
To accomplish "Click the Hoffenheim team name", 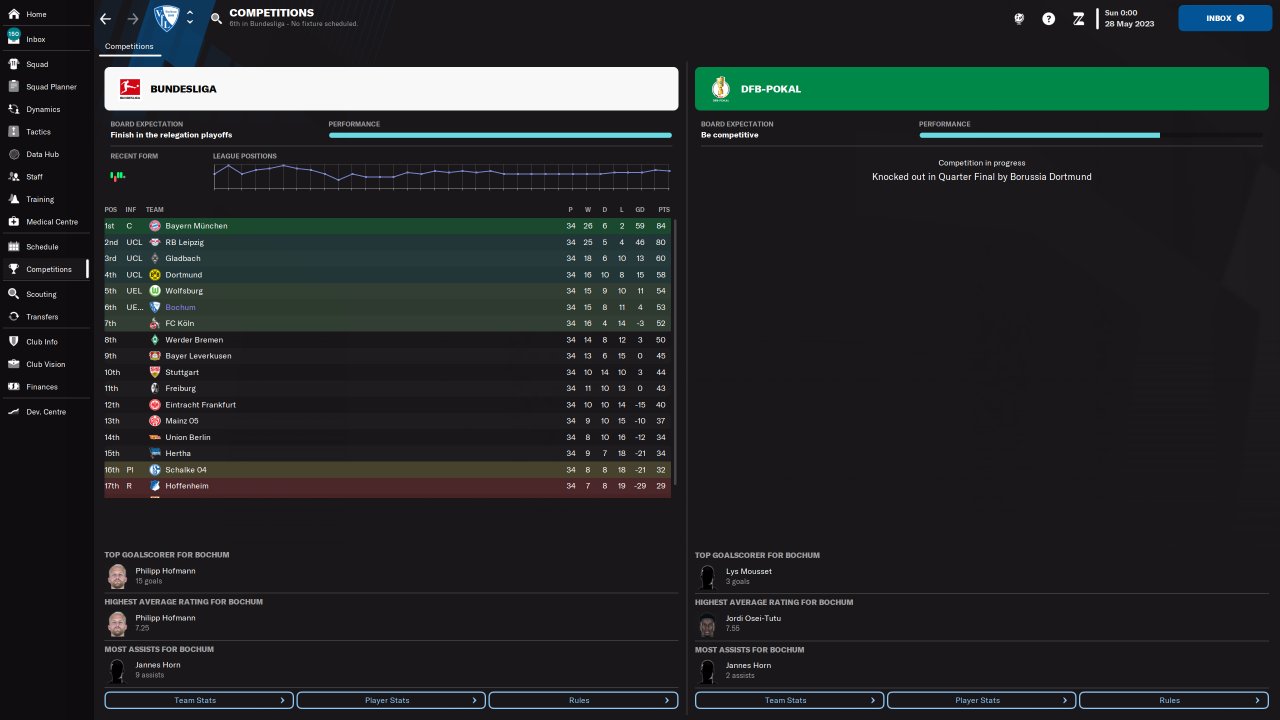I will tap(187, 485).
